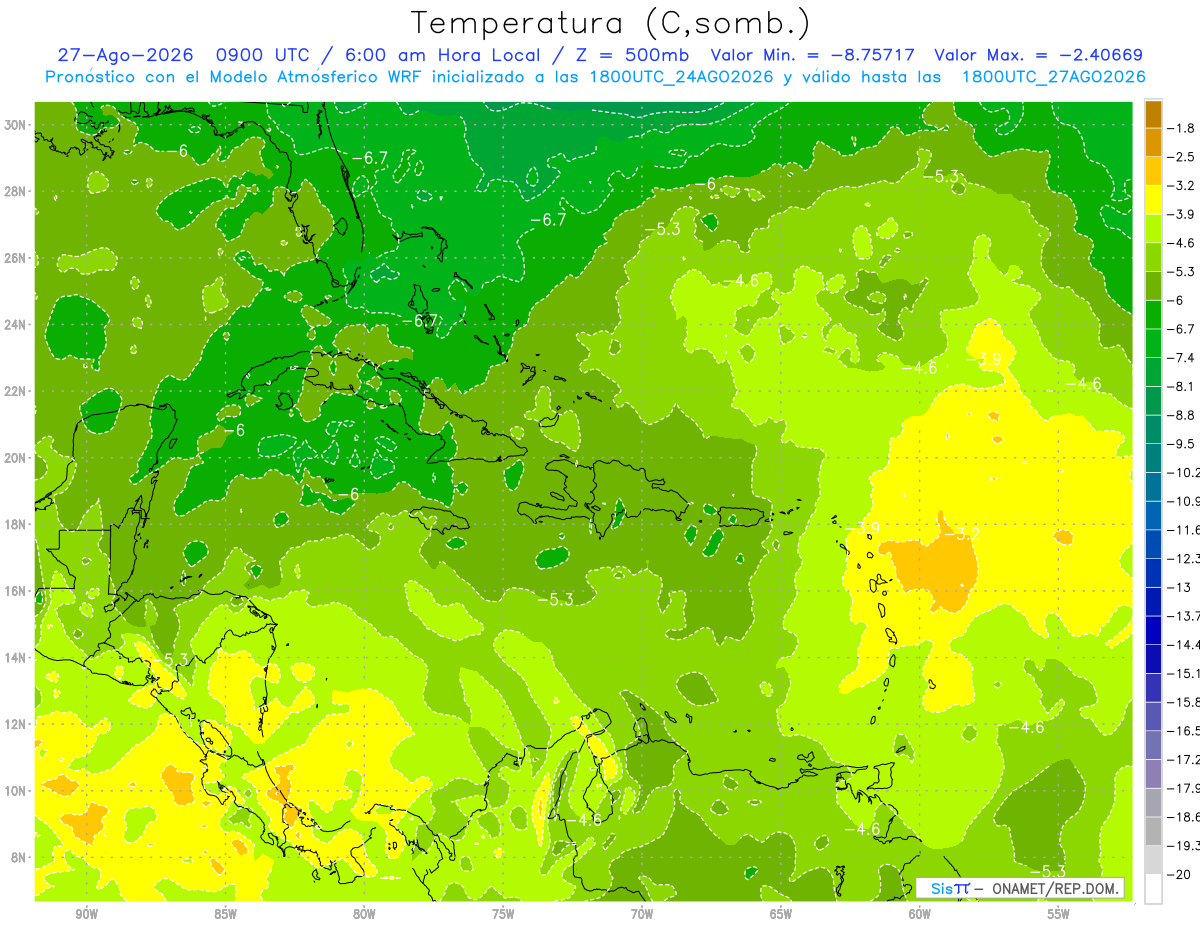Click the dark orange top swatch of colorbar
1200x927 pixels.
(1153, 114)
